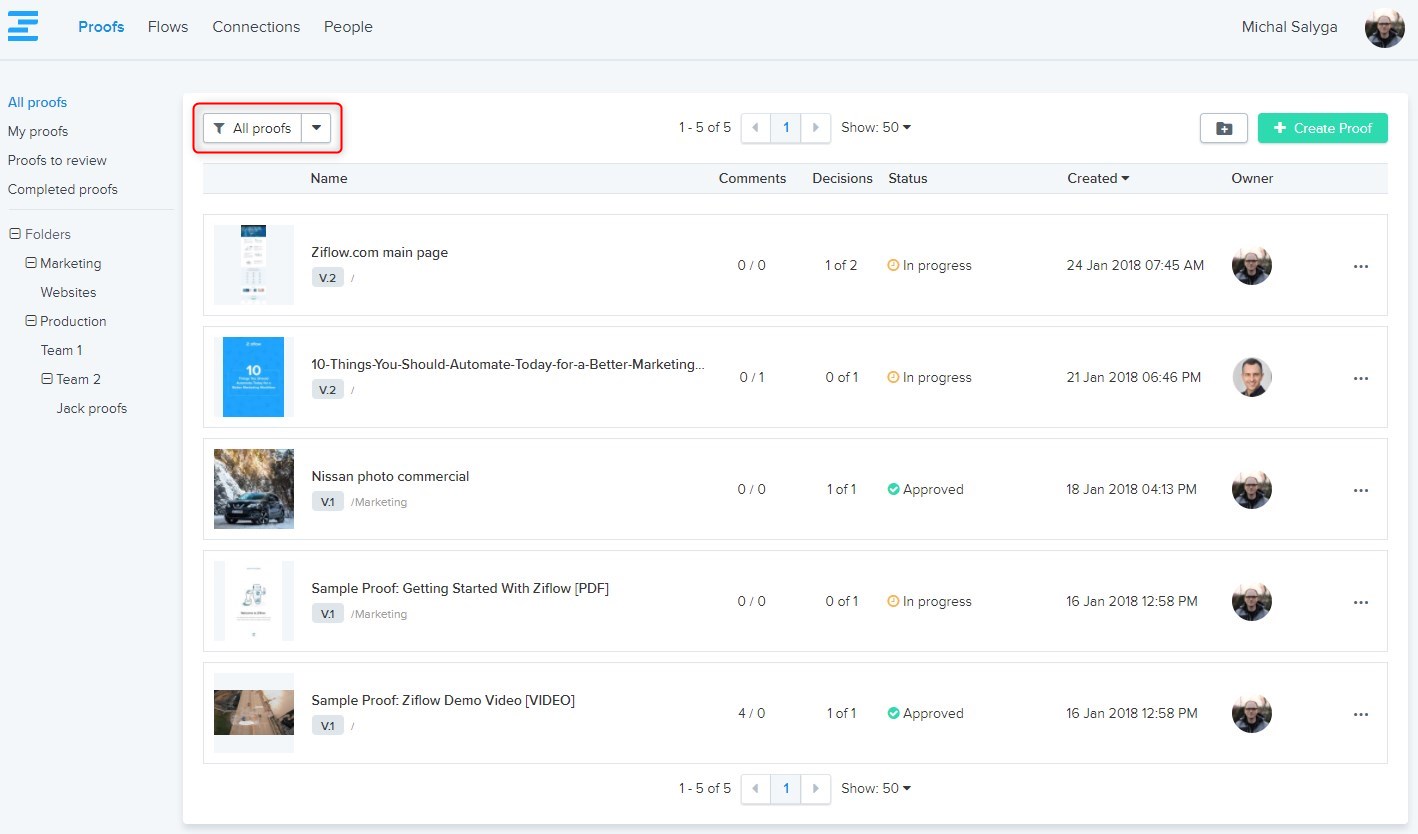The image size is (1418, 834).
Task: Open Proofs to review in sidebar
Action: pyautogui.click(x=57, y=160)
